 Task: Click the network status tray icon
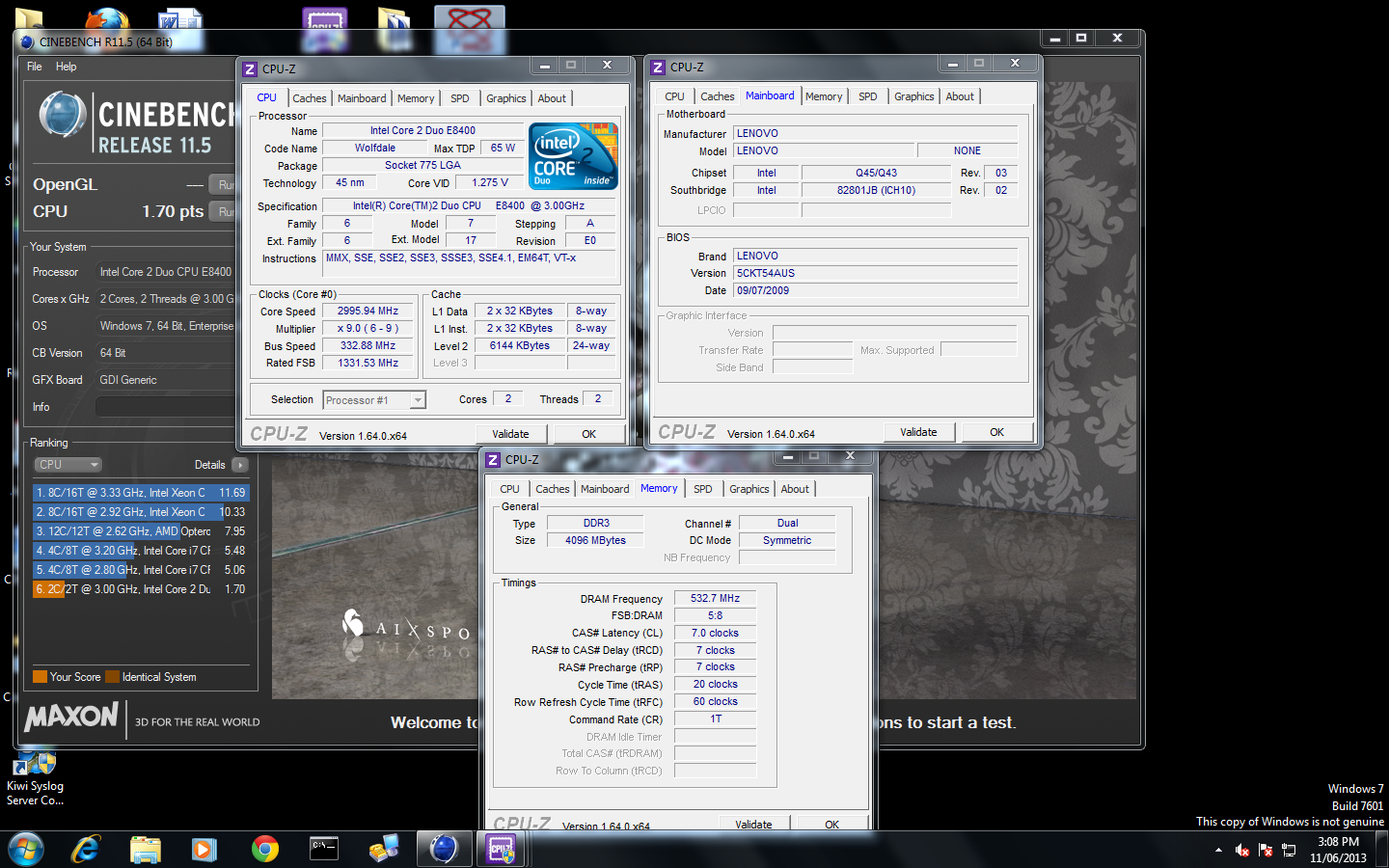[x=1289, y=850]
